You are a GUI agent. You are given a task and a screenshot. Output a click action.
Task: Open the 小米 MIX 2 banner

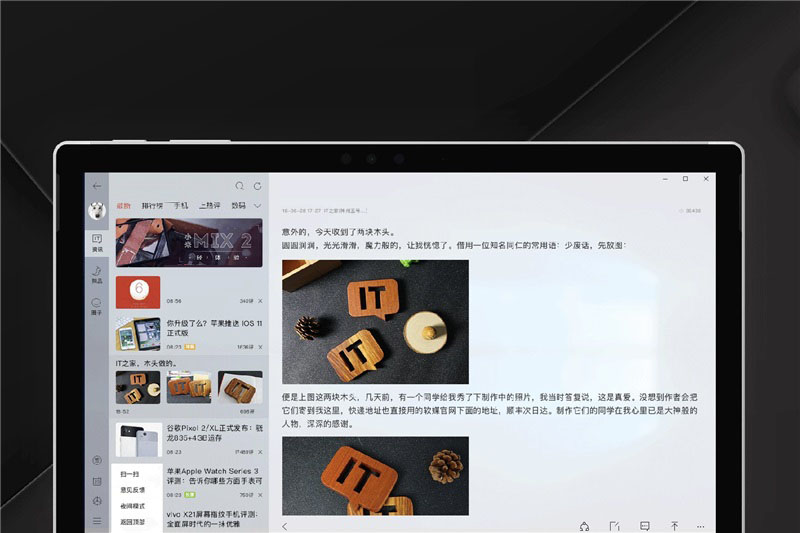(189, 243)
